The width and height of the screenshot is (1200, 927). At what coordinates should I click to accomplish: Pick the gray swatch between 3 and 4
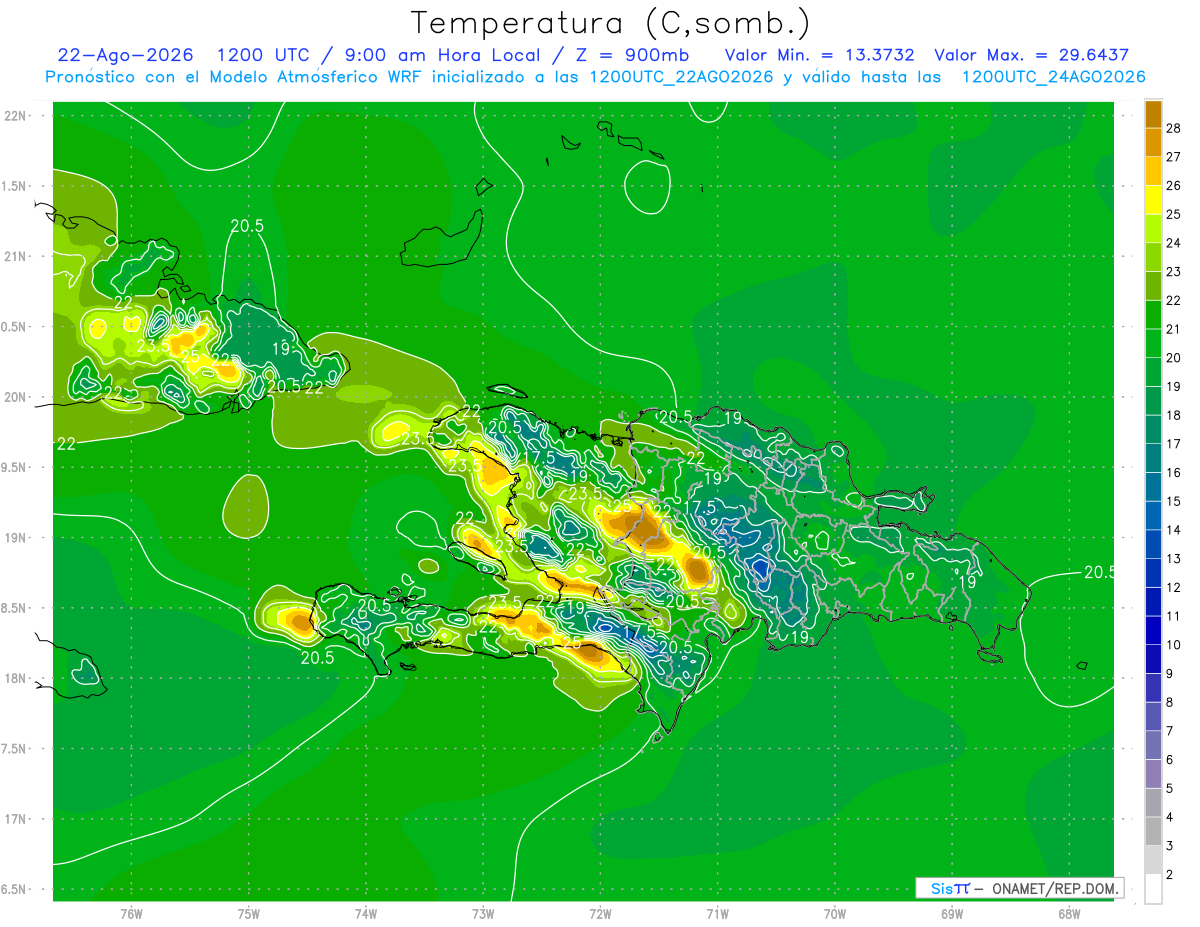[1153, 832]
